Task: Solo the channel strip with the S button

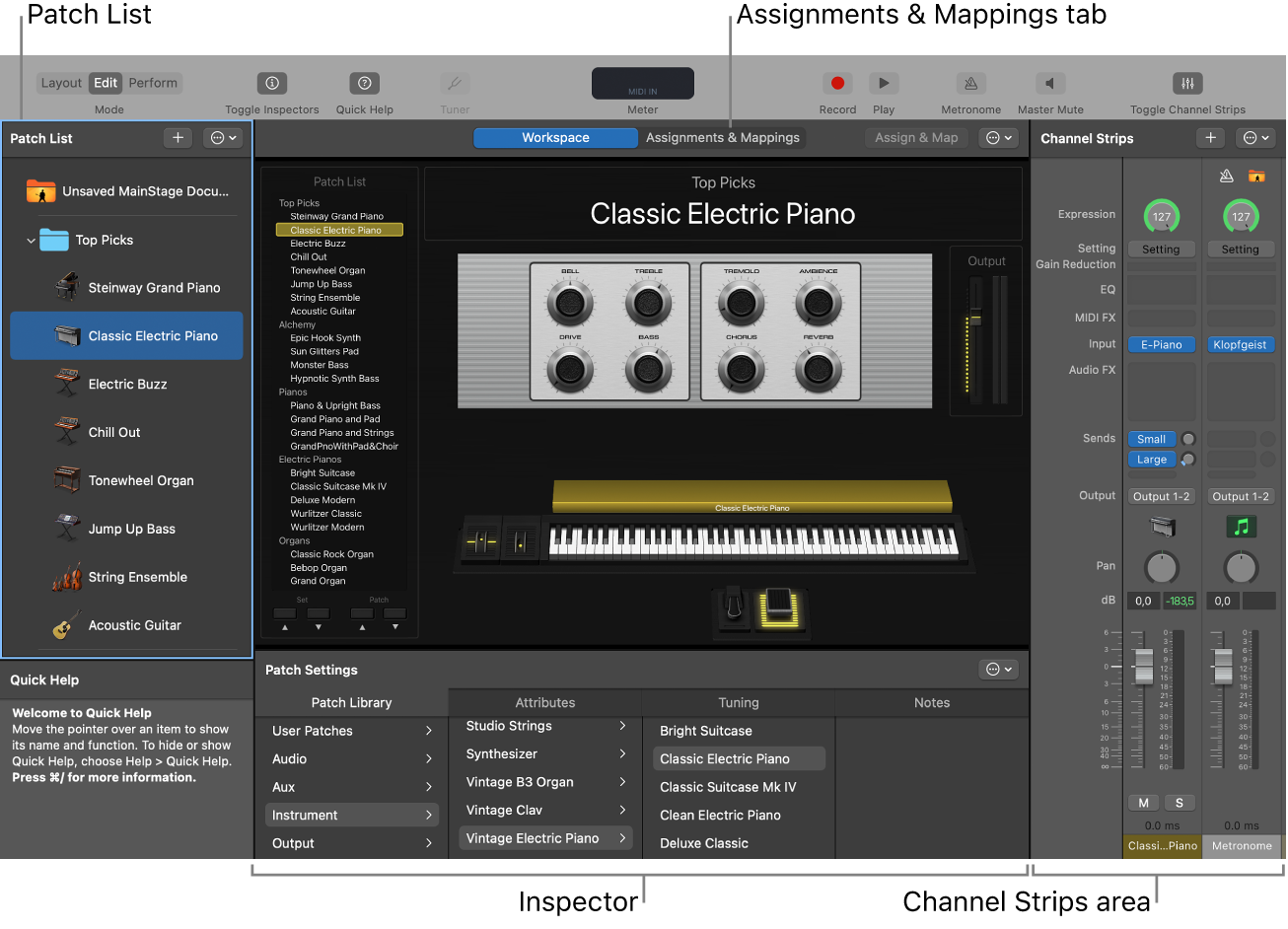Action: pos(1180,802)
